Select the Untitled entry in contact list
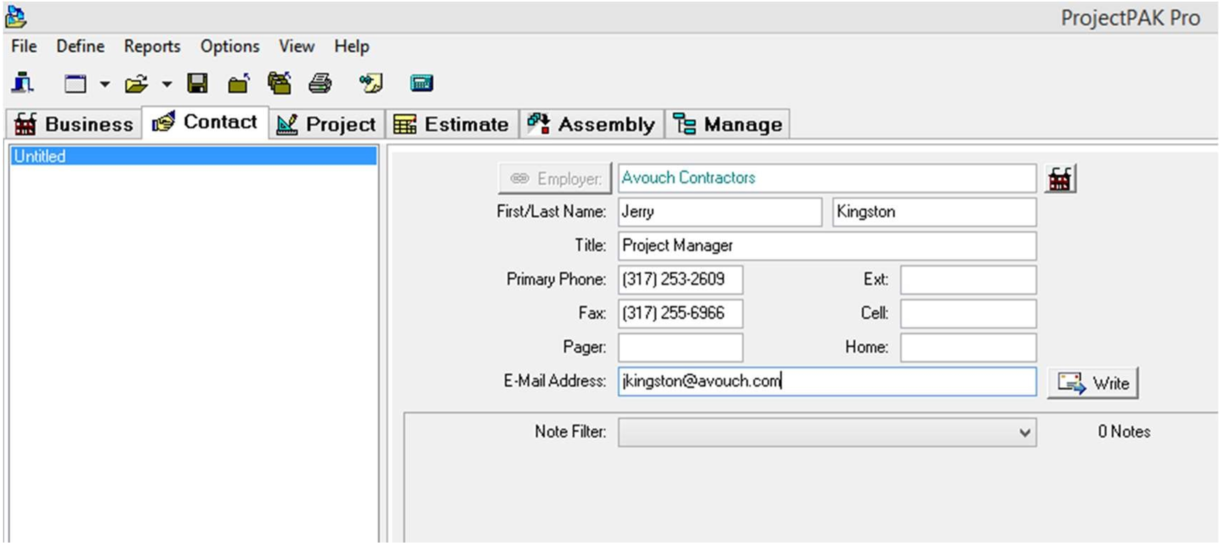 click(x=192, y=156)
